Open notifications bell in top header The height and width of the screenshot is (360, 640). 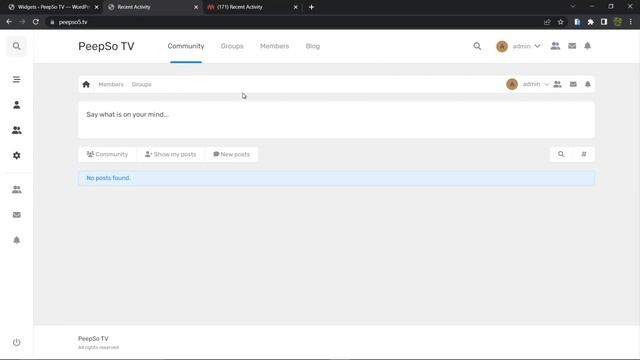[587, 46]
